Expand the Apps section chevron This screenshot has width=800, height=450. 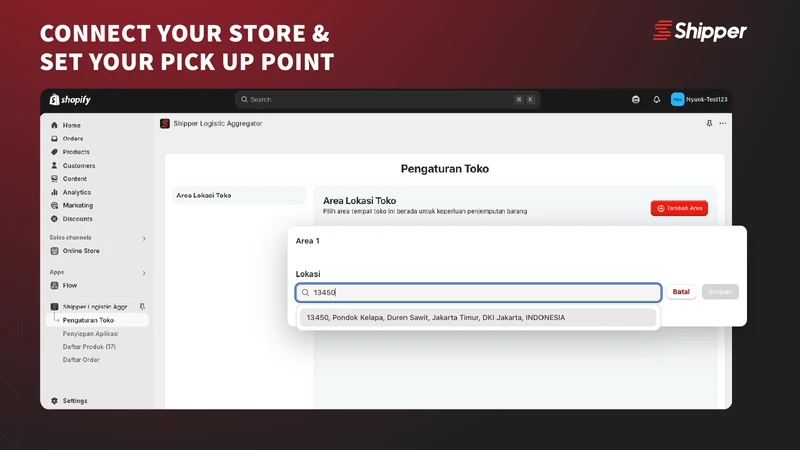(x=144, y=273)
